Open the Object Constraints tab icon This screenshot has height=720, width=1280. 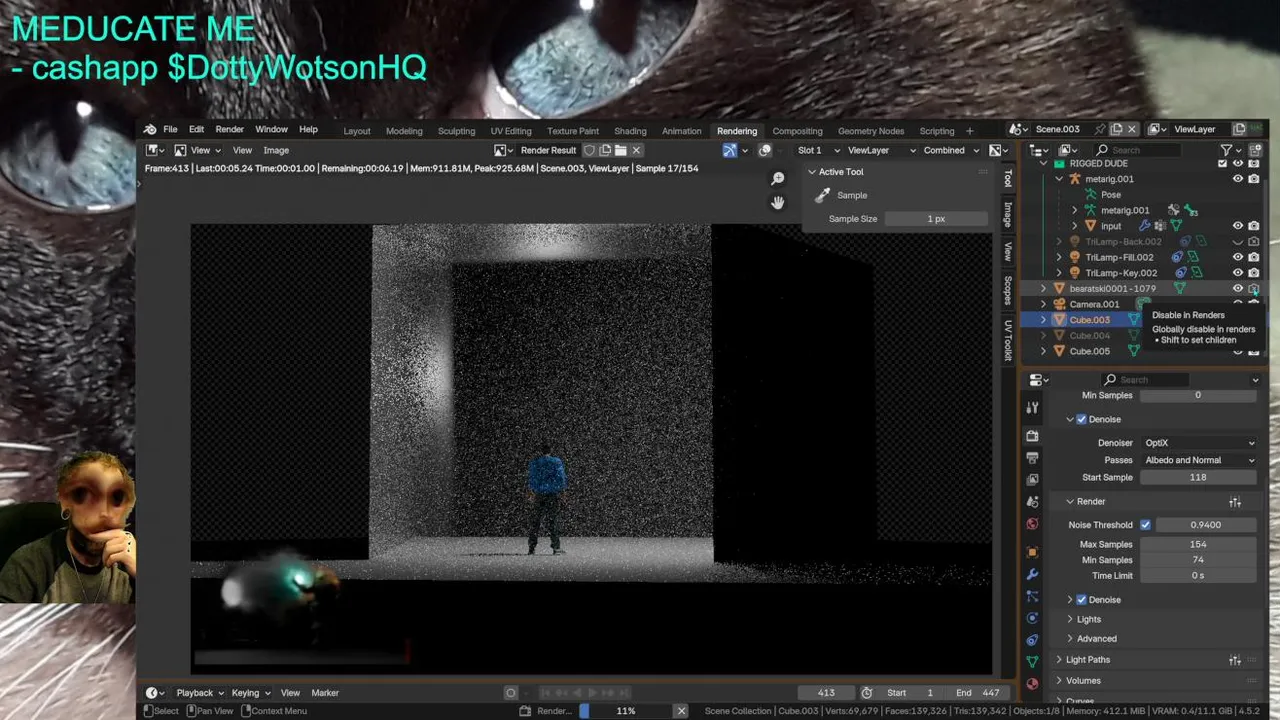(x=1032, y=640)
